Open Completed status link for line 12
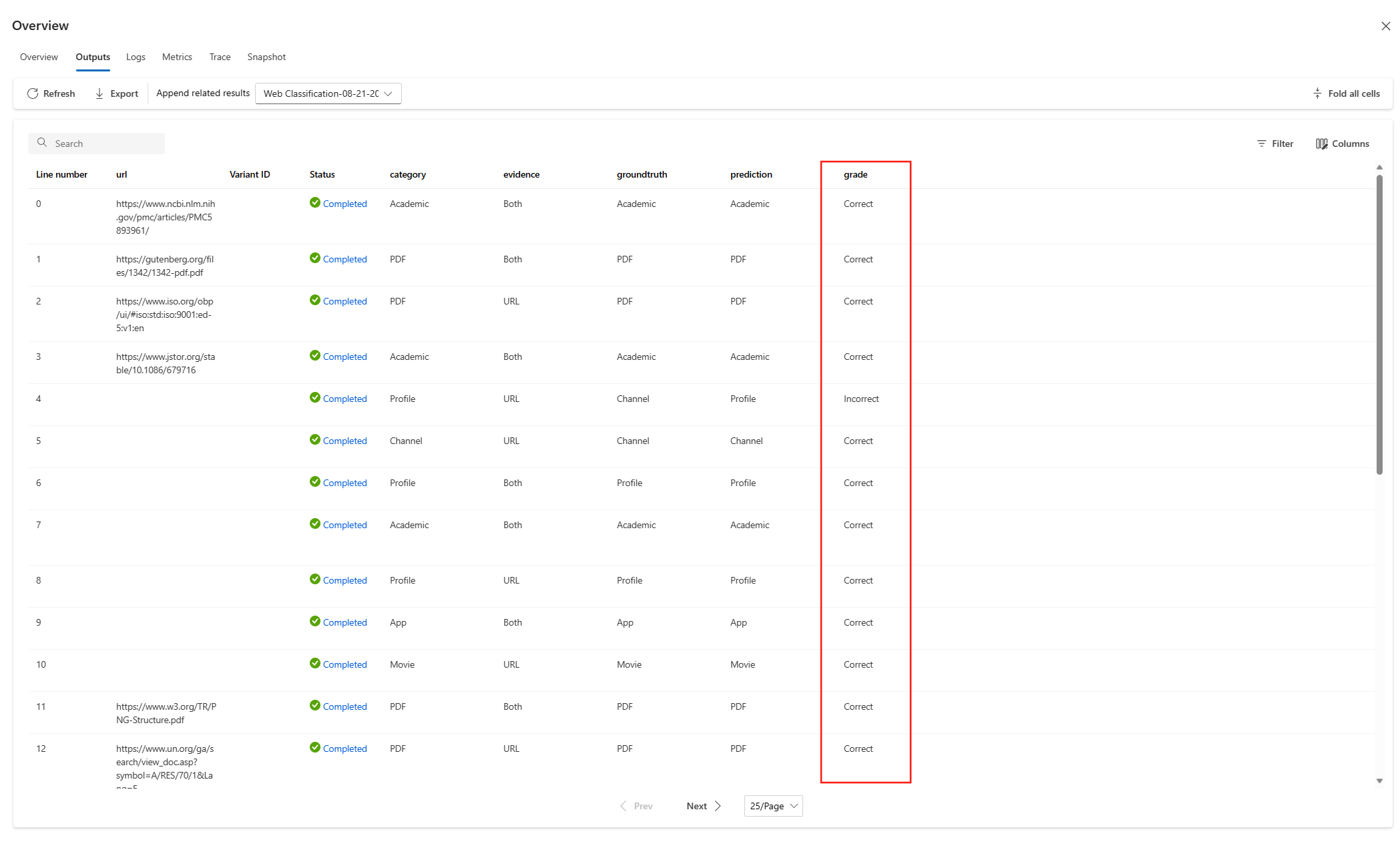The image size is (1400, 844). pyautogui.click(x=344, y=749)
